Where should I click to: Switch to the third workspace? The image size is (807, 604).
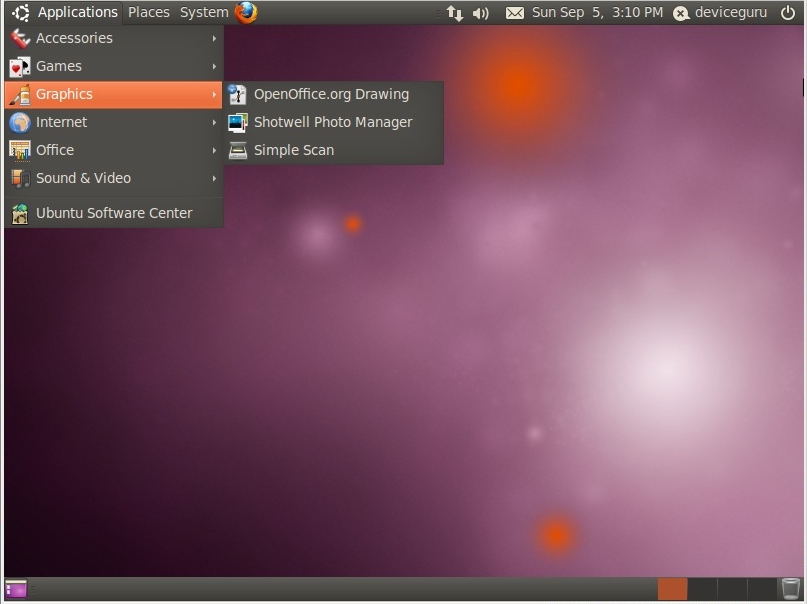732,589
